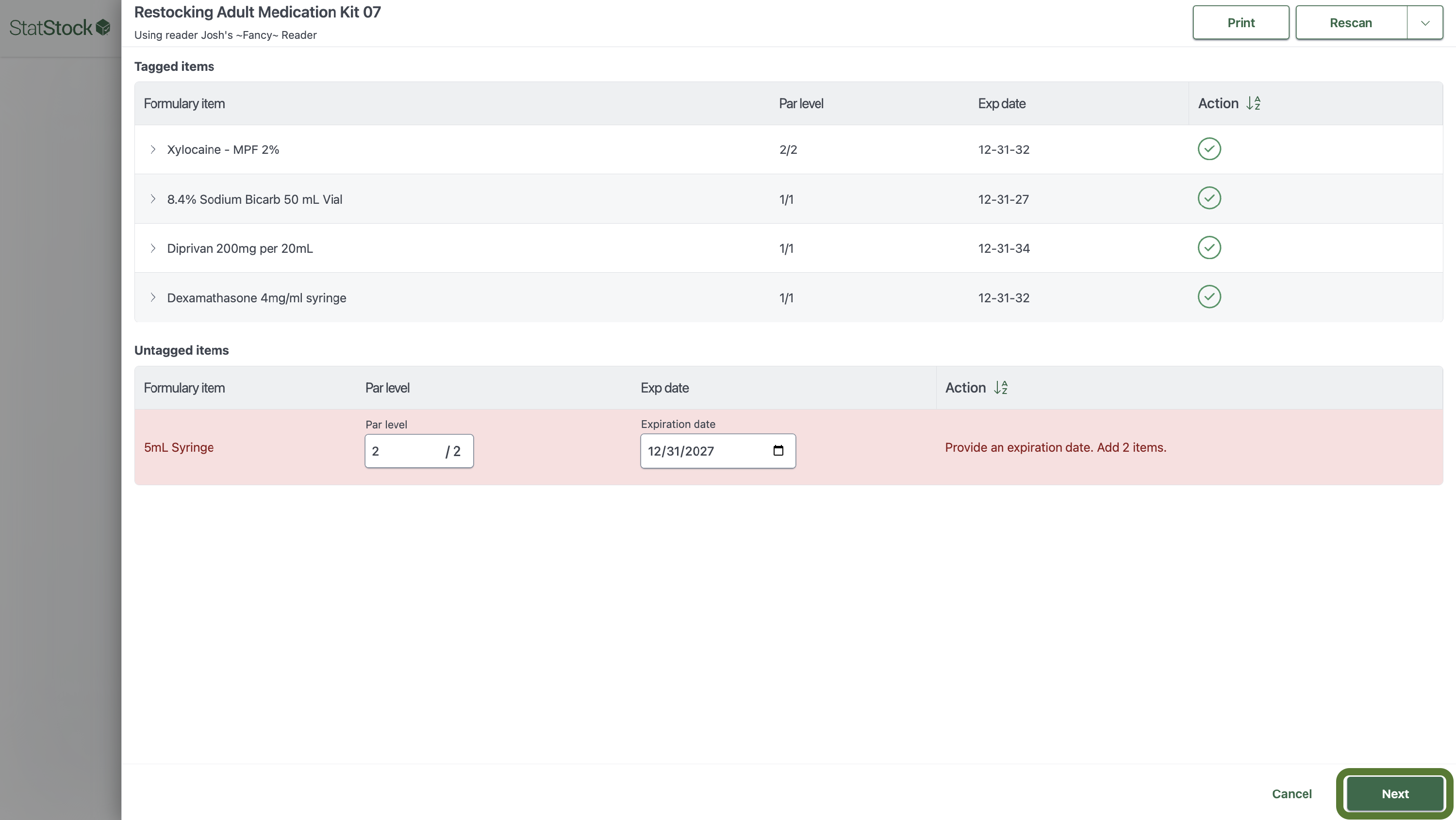Click the Rescan button

[1351, 23]
